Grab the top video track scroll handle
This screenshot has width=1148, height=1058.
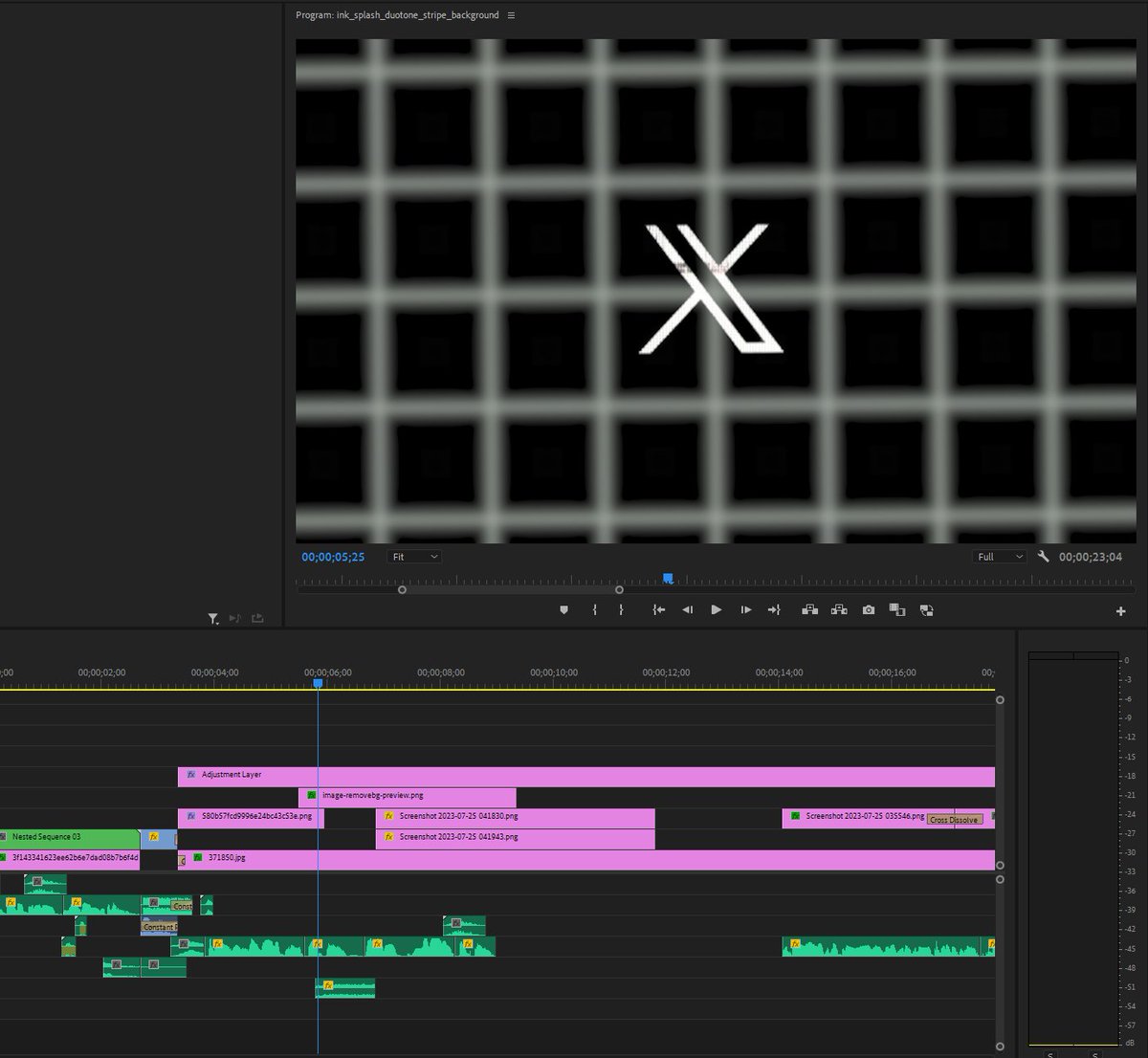1000,700
